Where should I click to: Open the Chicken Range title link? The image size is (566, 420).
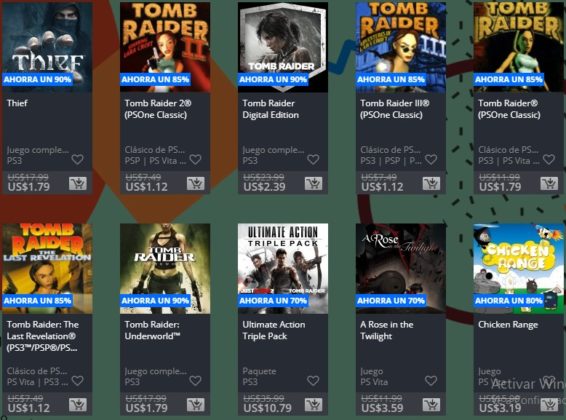point(508,325)
